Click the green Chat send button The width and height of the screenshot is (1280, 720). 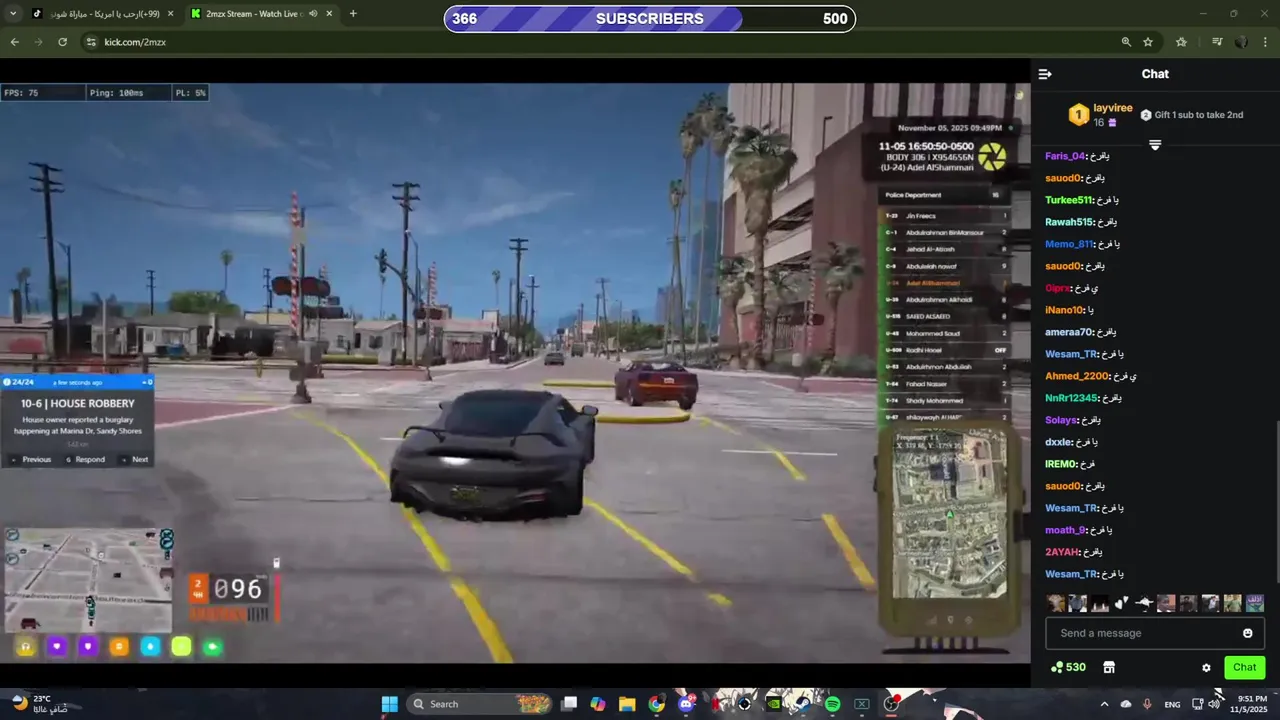coord(1244,667)
